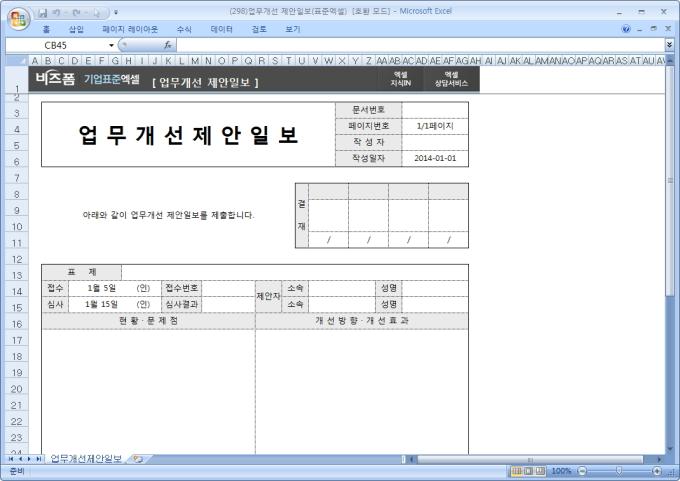
Task: Click the Undo icon in Quick Access toolbar
Action: [56, 13]
